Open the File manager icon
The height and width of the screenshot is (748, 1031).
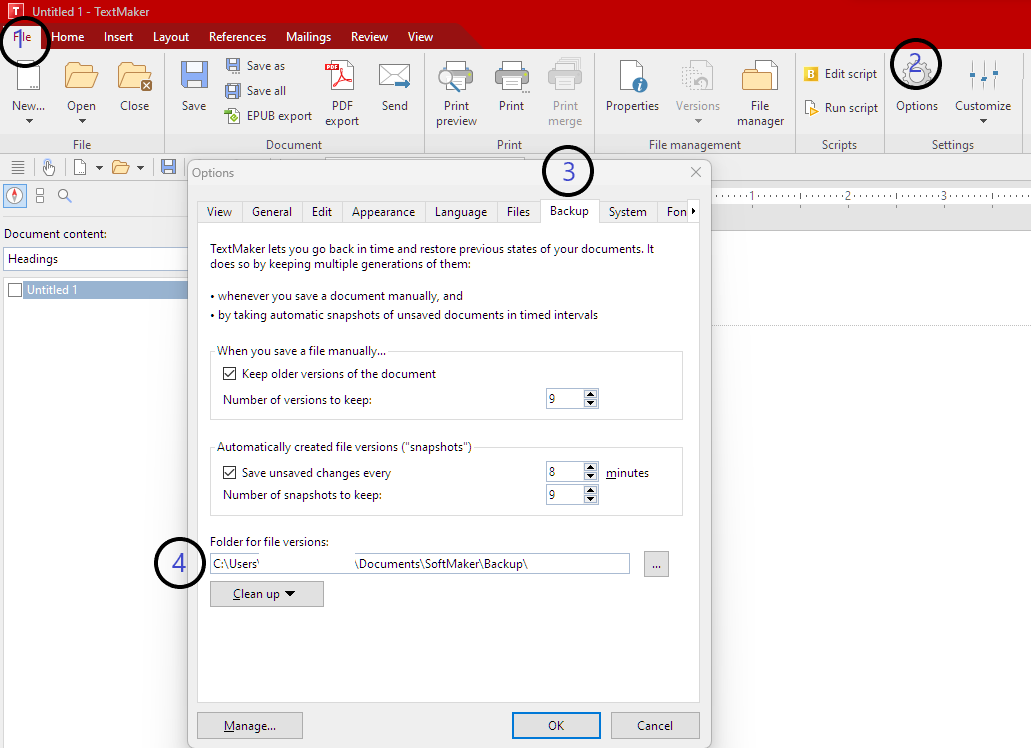click(x=760, y=79)
